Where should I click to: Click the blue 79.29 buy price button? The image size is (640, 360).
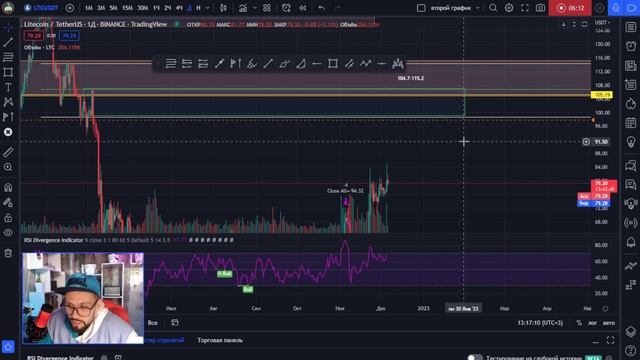69,36
